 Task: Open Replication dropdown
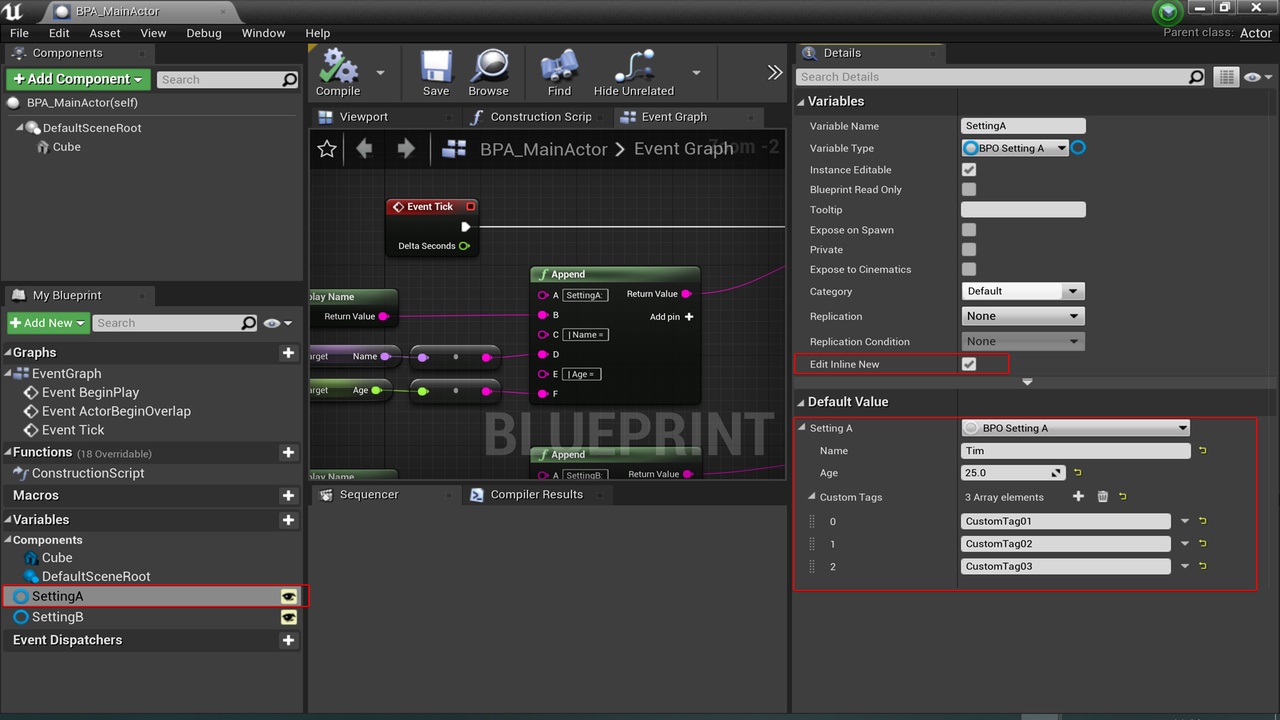click(x=1023, y=316)
